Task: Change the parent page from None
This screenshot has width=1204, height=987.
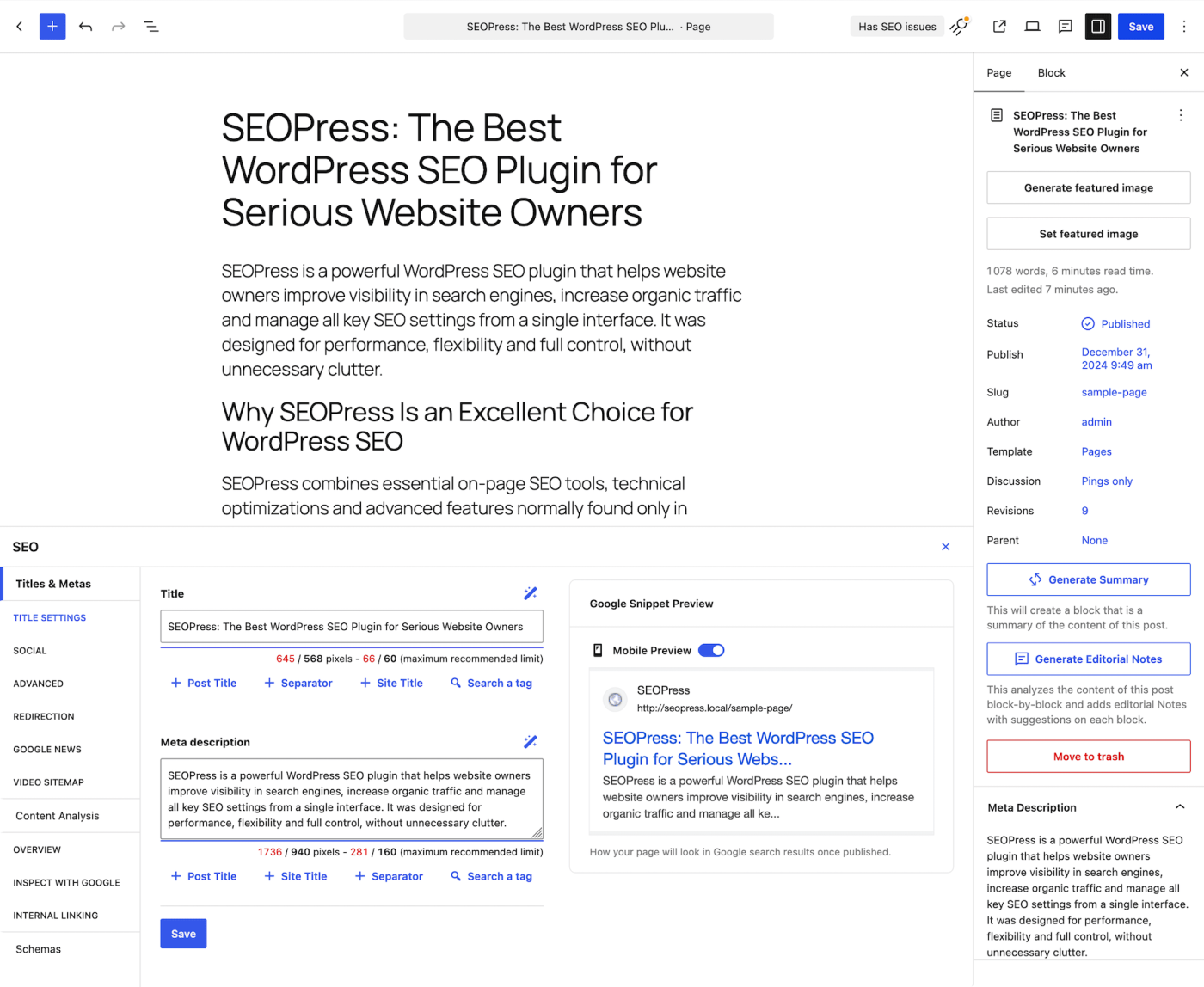Action: pos(1095,541)
